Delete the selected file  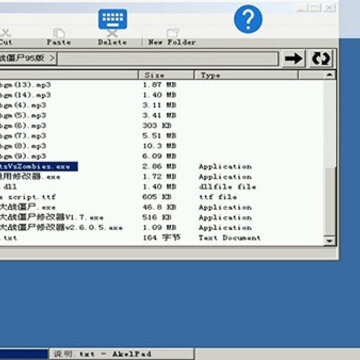[112, 38]
